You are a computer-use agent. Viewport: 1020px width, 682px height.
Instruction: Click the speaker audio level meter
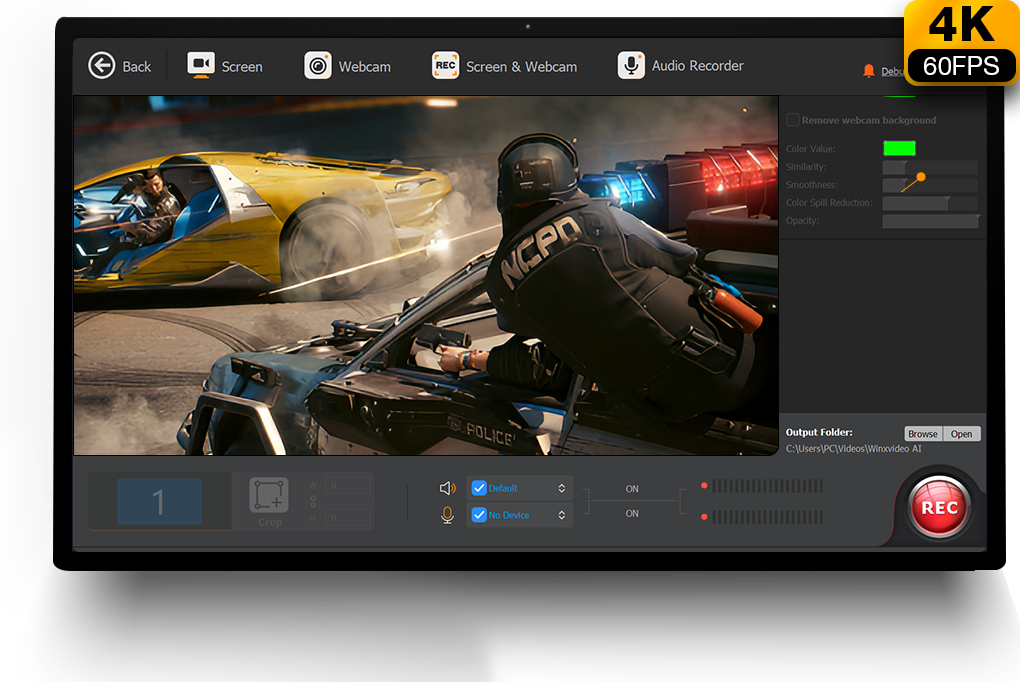click(x=767, y=486)
